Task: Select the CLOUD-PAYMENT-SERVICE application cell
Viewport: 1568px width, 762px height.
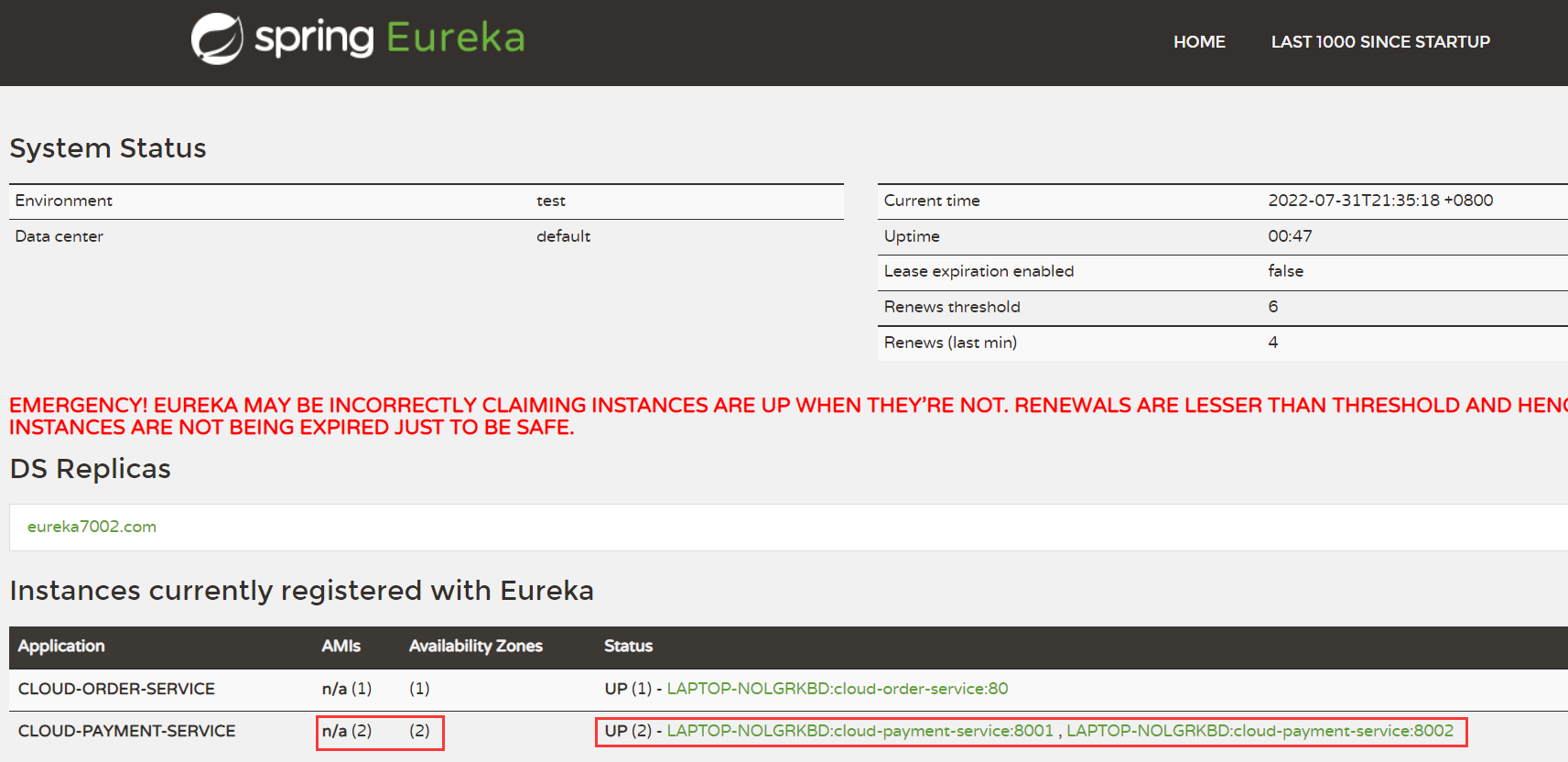Action: coord(126,731)
